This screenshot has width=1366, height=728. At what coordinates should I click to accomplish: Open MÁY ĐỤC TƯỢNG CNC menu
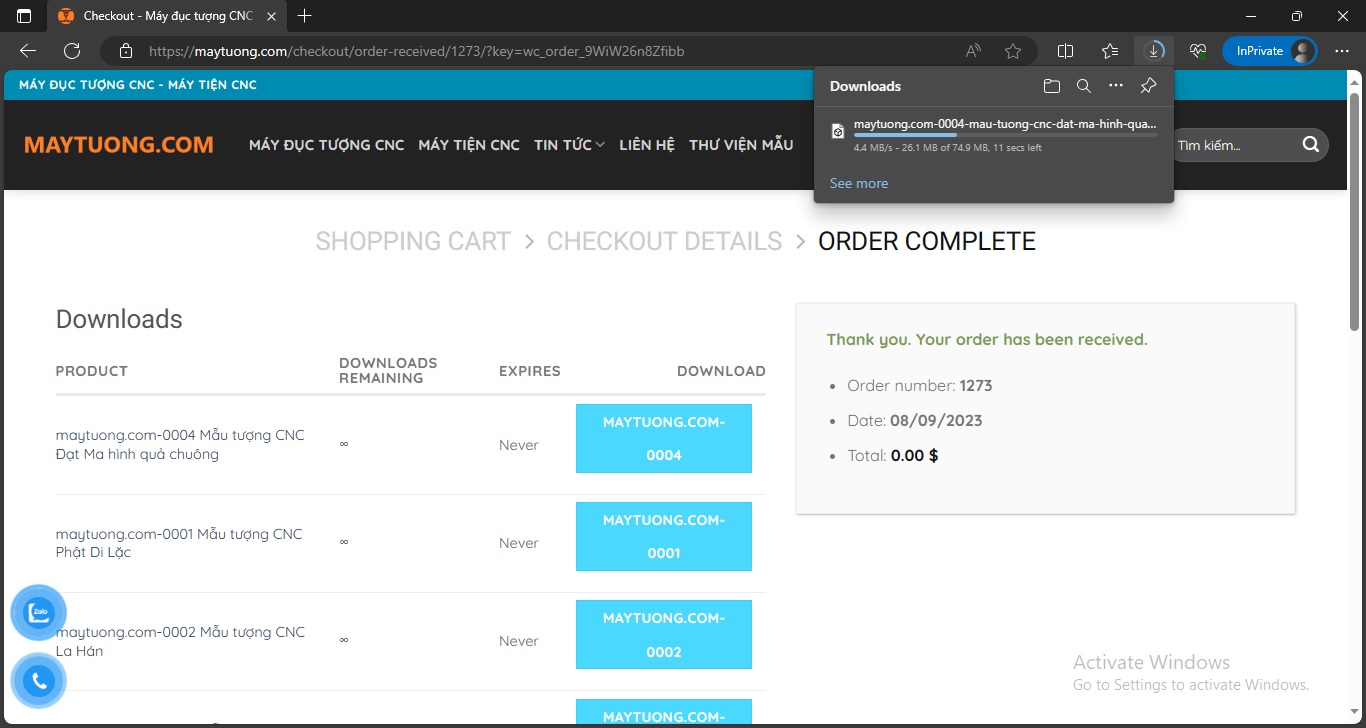326,145
